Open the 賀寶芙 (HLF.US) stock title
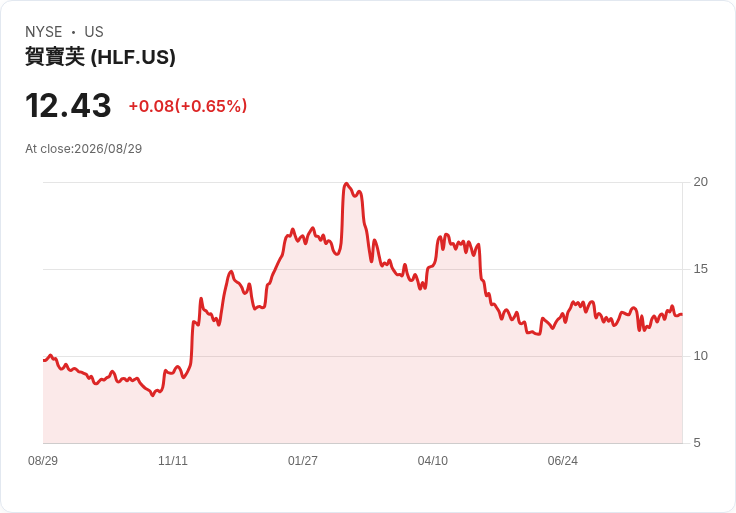Viewport: 736px width, 513px height. (100, 57)
